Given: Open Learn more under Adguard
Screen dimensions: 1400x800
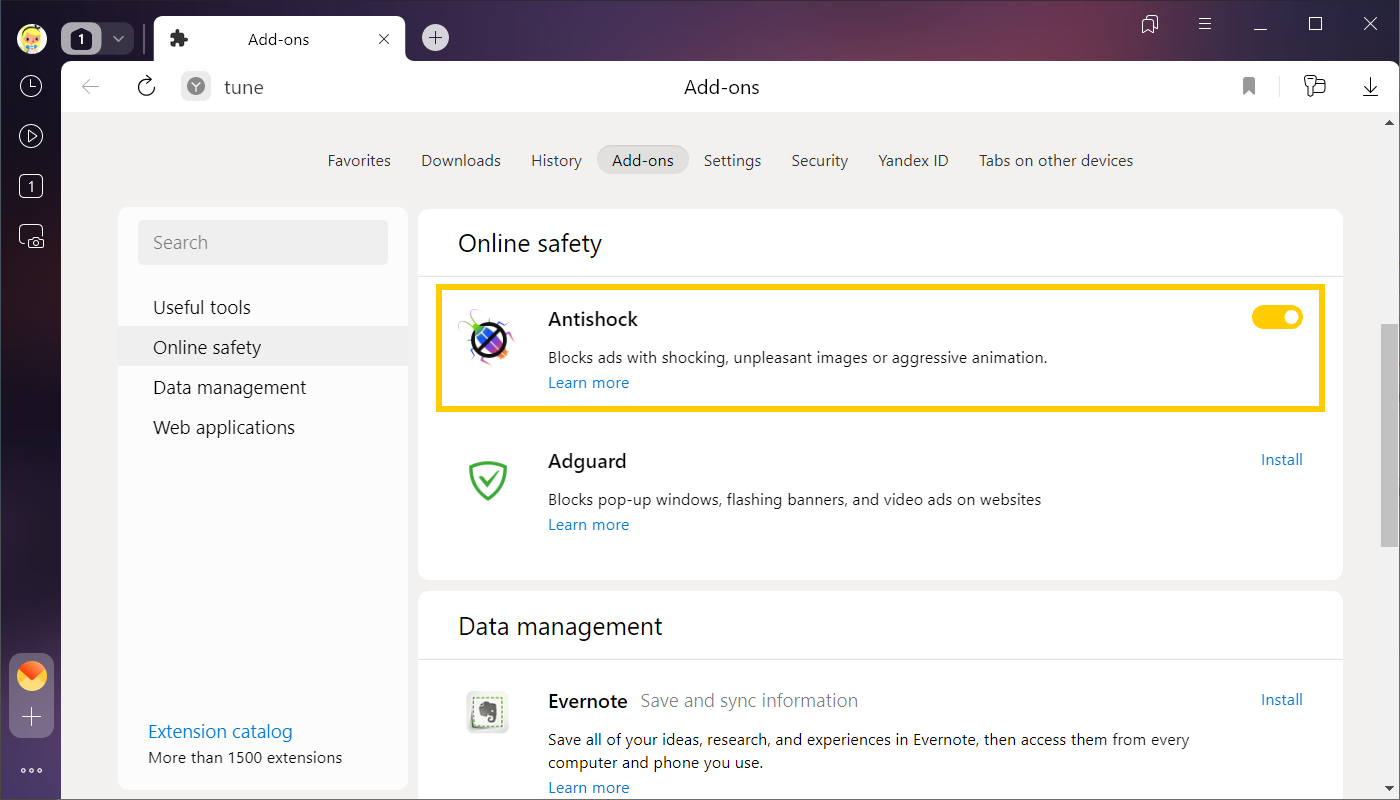Looking at the screenshot, I should pos(589,524).
